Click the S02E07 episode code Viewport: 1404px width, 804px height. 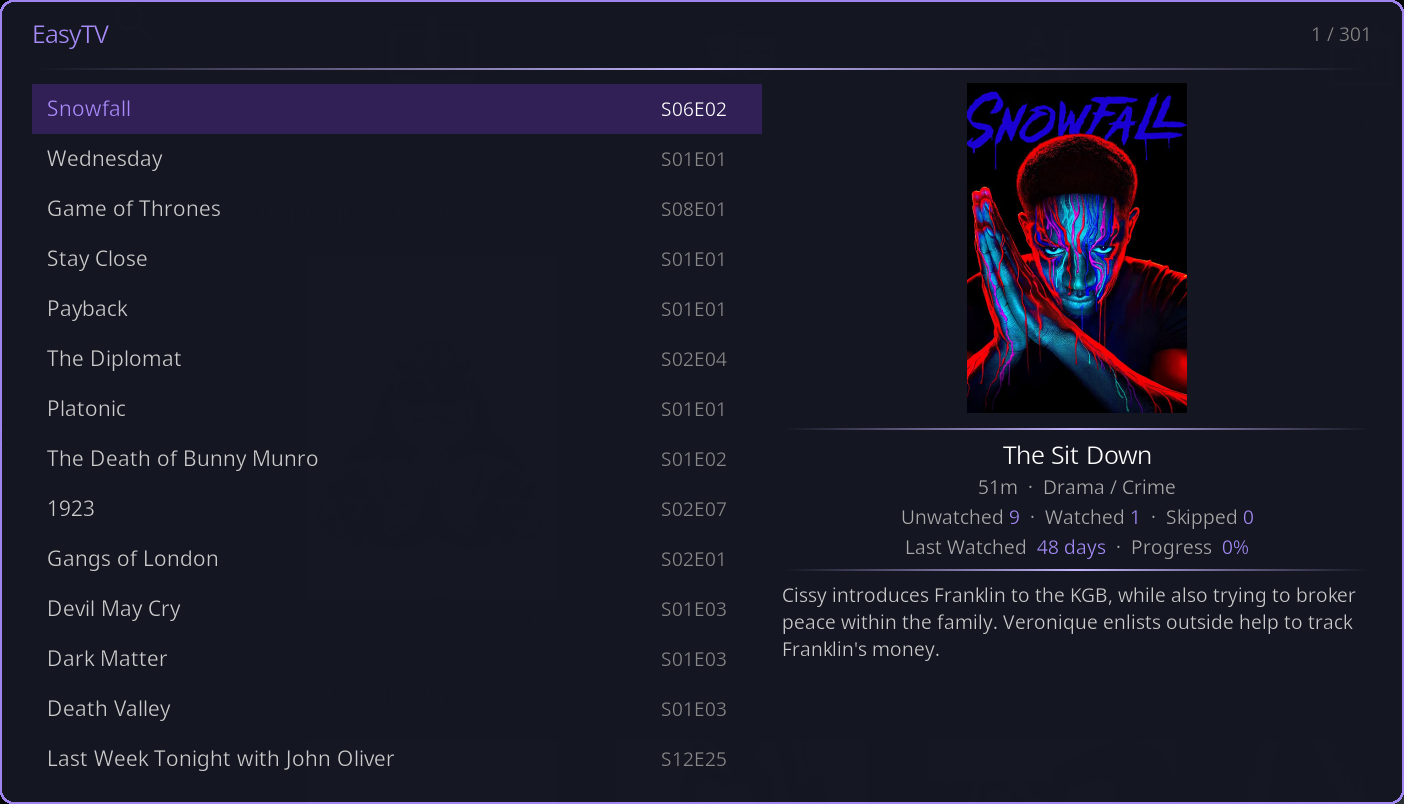tap(694, 510)
